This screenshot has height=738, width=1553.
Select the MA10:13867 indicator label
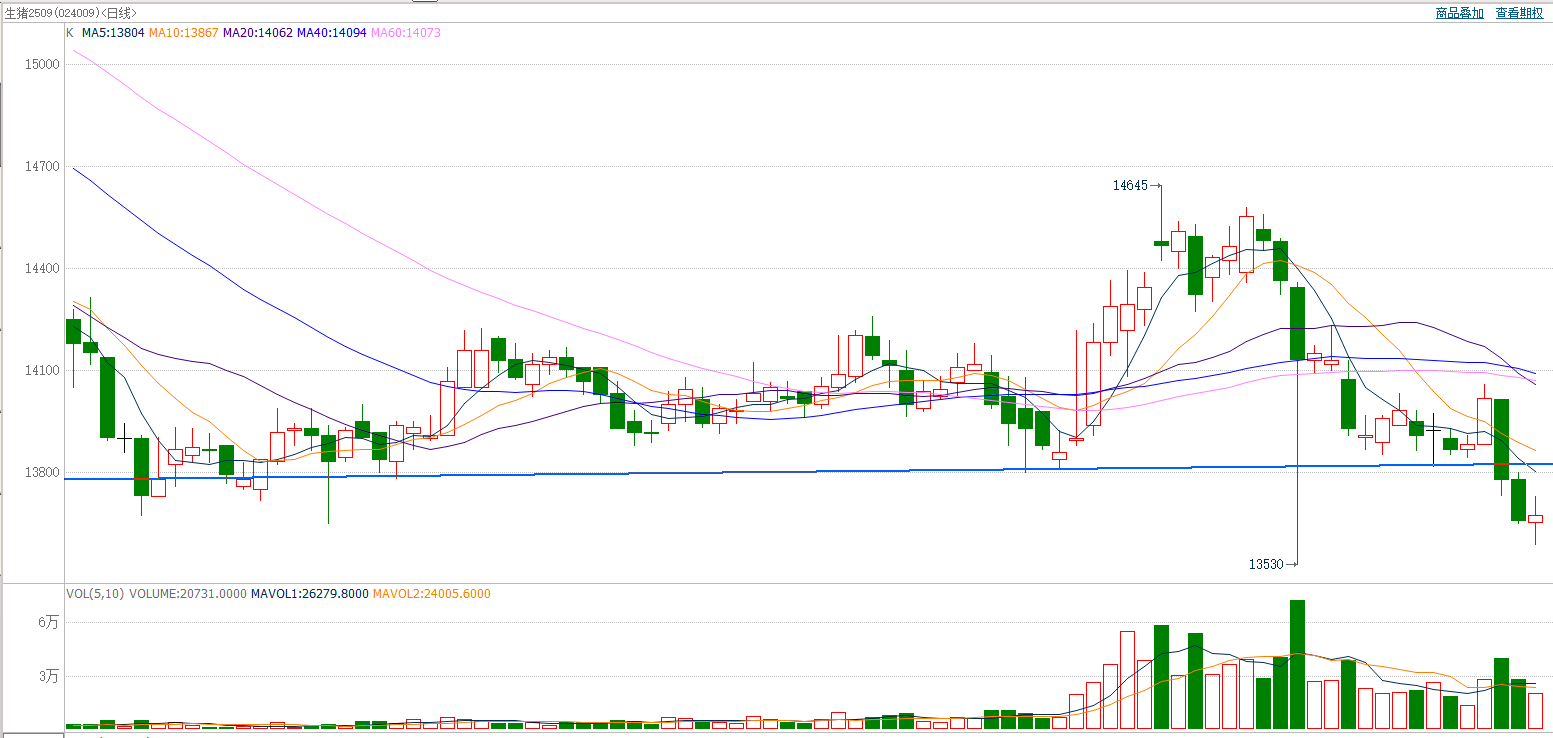(183, 33)
